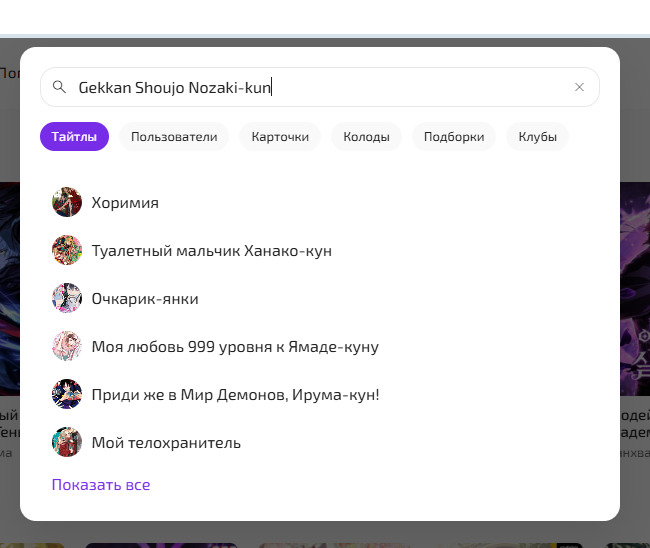Select the Тайтлы filter tab
650x548 pixels.
pyautogui.click(x=75, y=137)
